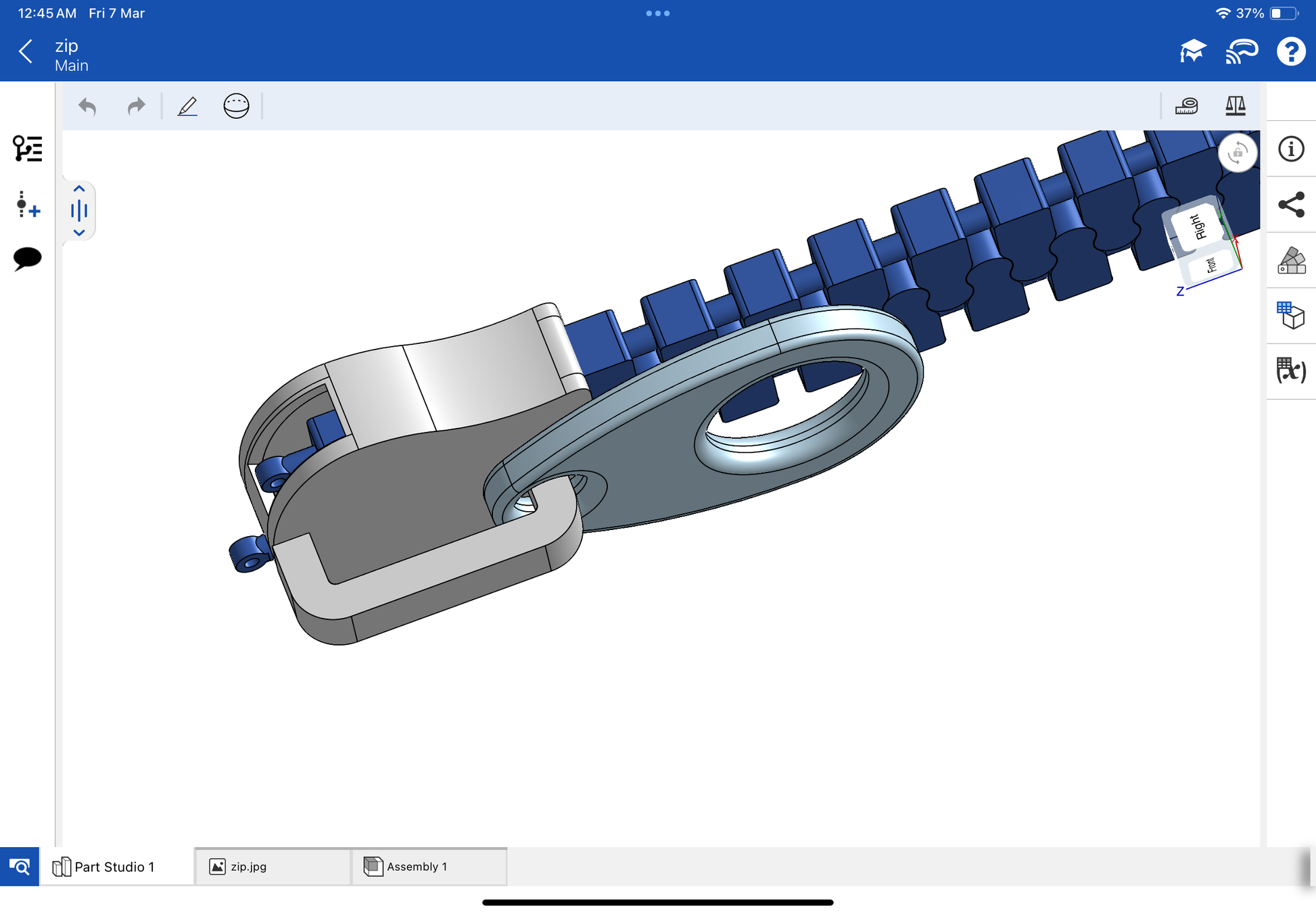Go back using the back chevron

point(26,51)
